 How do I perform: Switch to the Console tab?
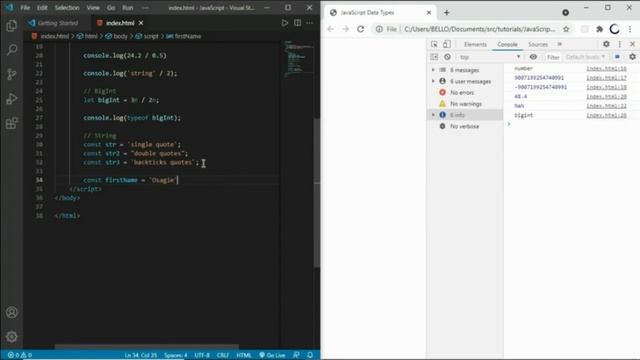[507, 44]
